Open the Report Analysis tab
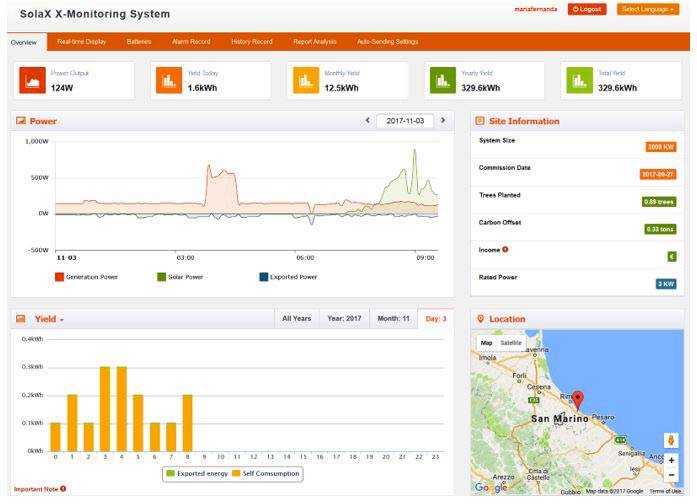This screenshot has height=504, width=697. pyautogui.click(x=315, y=42)
